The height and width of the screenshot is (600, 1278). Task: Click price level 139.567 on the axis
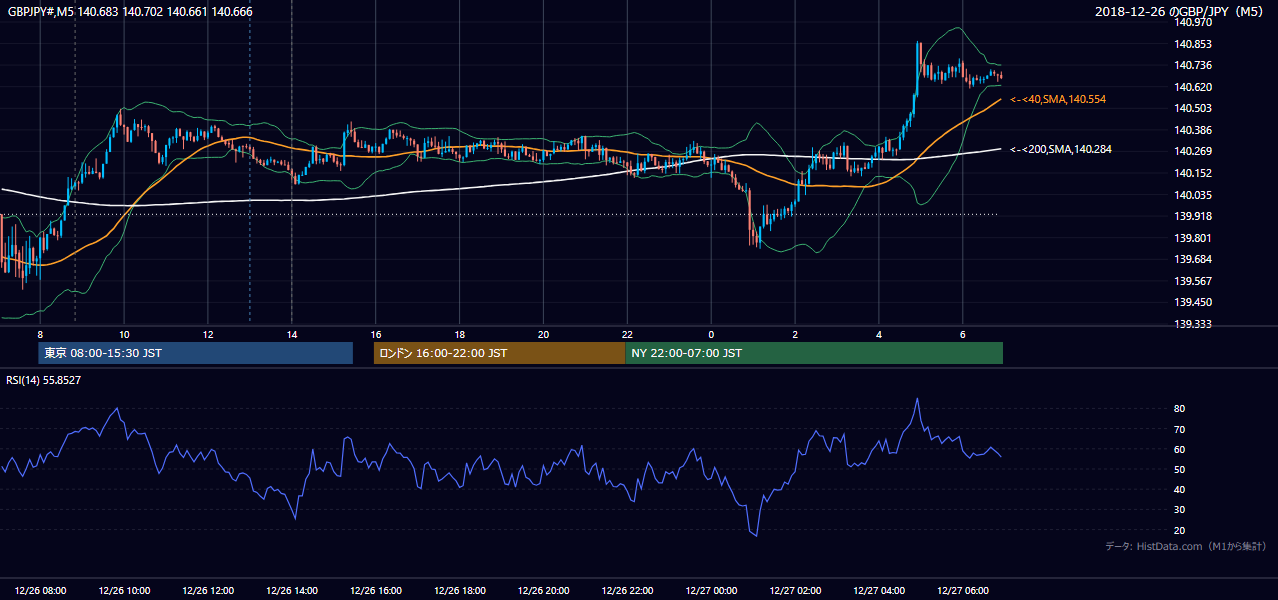(1193, 282)
